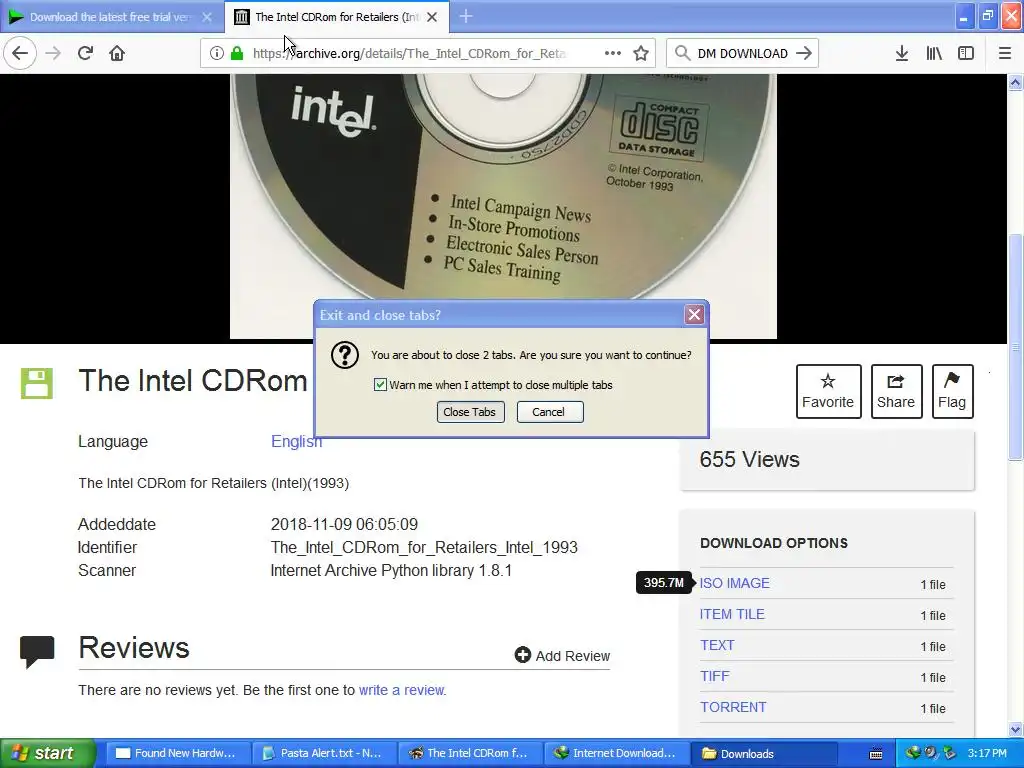The image size is (1024, 768).
Task: Click the identifier The_Intel_CDRom_for_Retailers_Intel_1993
Action: (424, 547)
